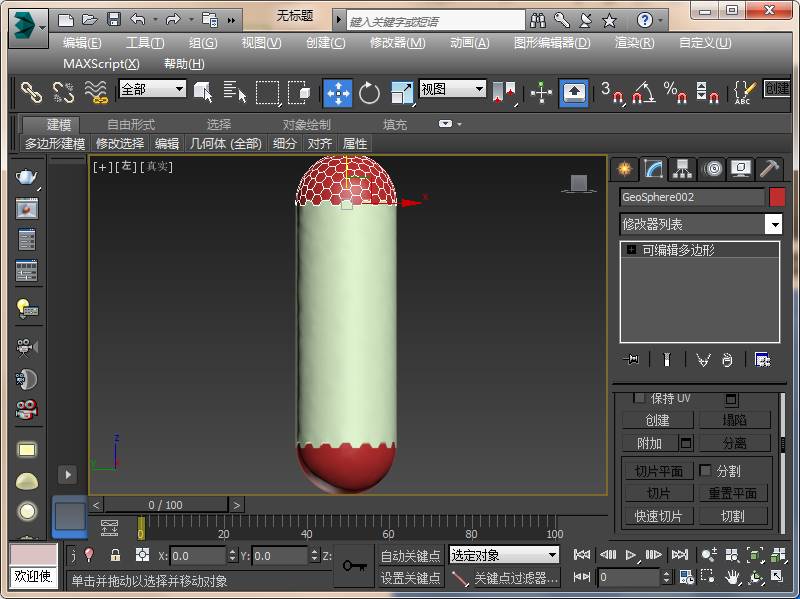Open the Help dropdown arrow
Image resolution: width=800 pixels, height=599 pixels.
pyautogui.click(x=660, y=20)
